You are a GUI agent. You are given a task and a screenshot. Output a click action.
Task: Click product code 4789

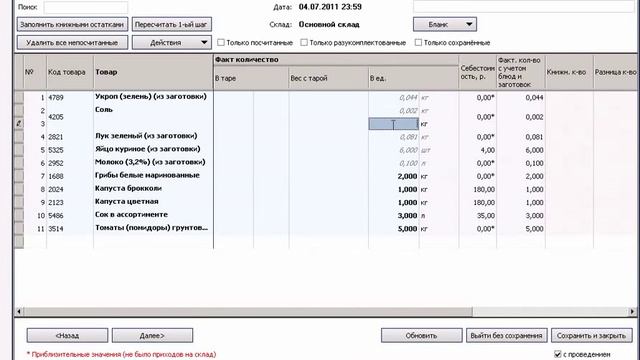point(56,98)
